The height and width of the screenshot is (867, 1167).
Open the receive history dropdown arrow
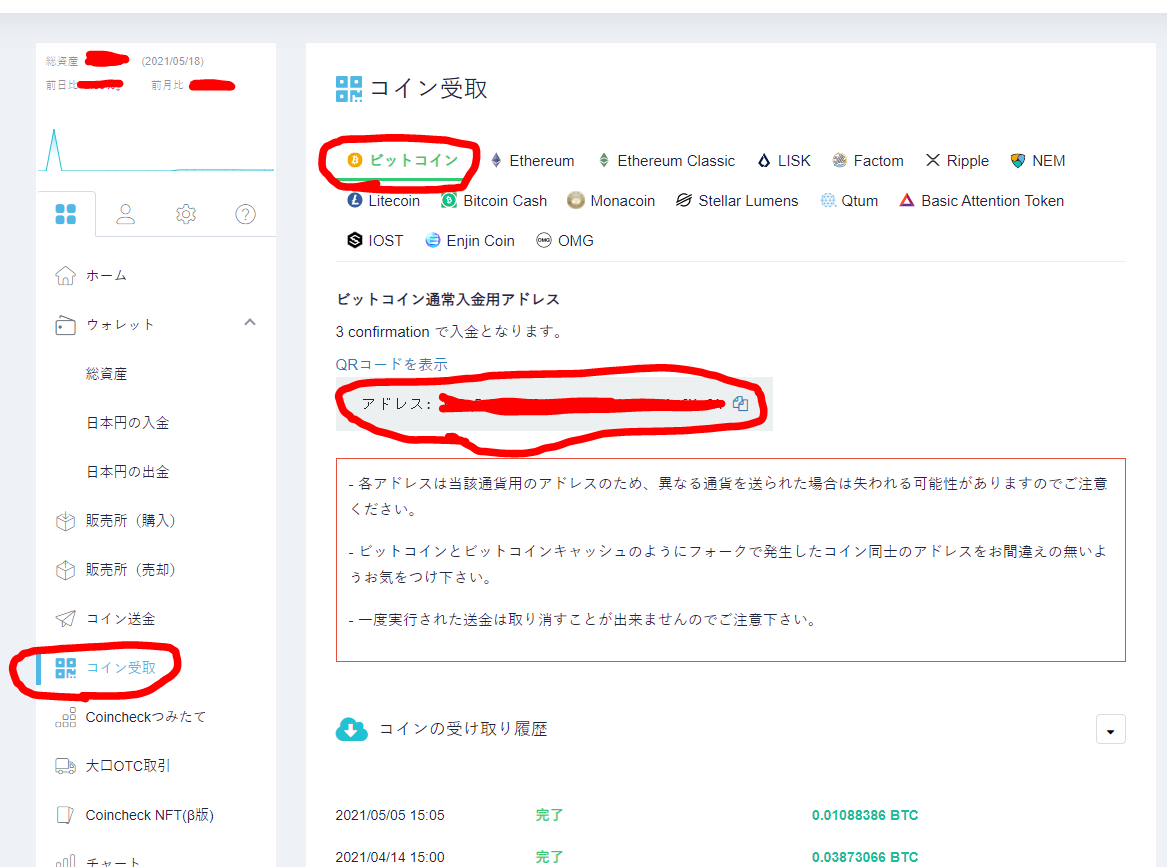[1110, 729]
